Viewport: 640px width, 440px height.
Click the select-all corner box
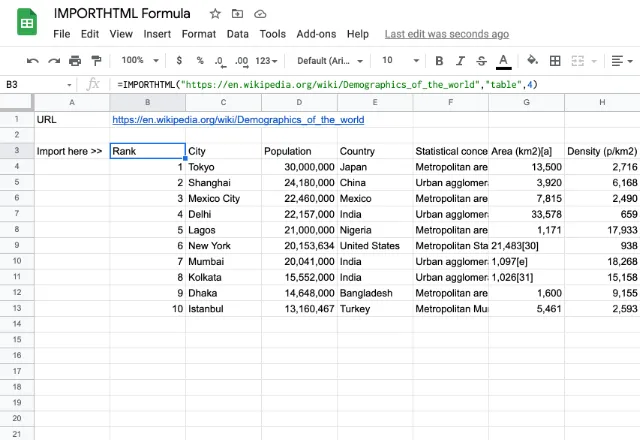tap(16, 102)
